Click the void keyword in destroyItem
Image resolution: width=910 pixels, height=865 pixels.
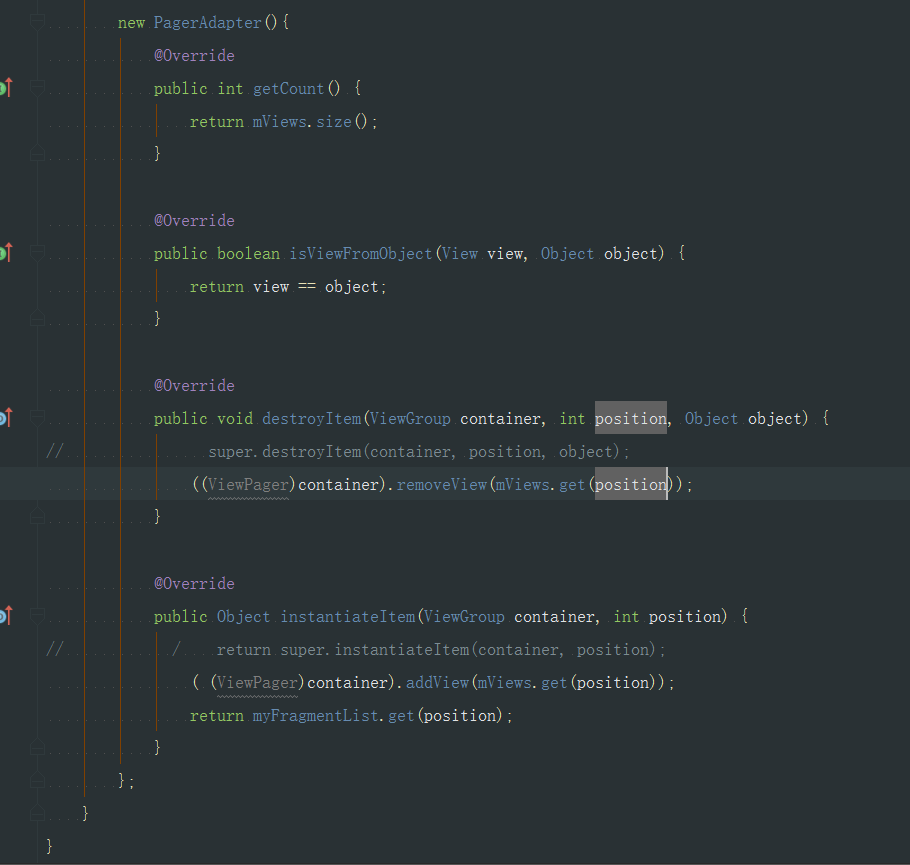tap(234, 418)
